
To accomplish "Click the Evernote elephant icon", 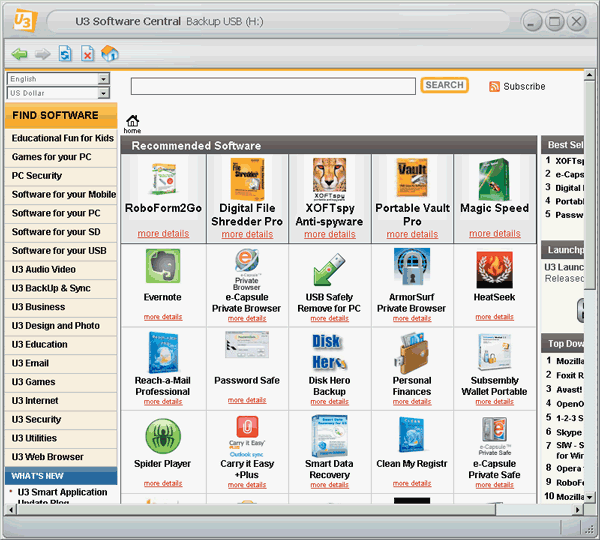I will point(163,268).
